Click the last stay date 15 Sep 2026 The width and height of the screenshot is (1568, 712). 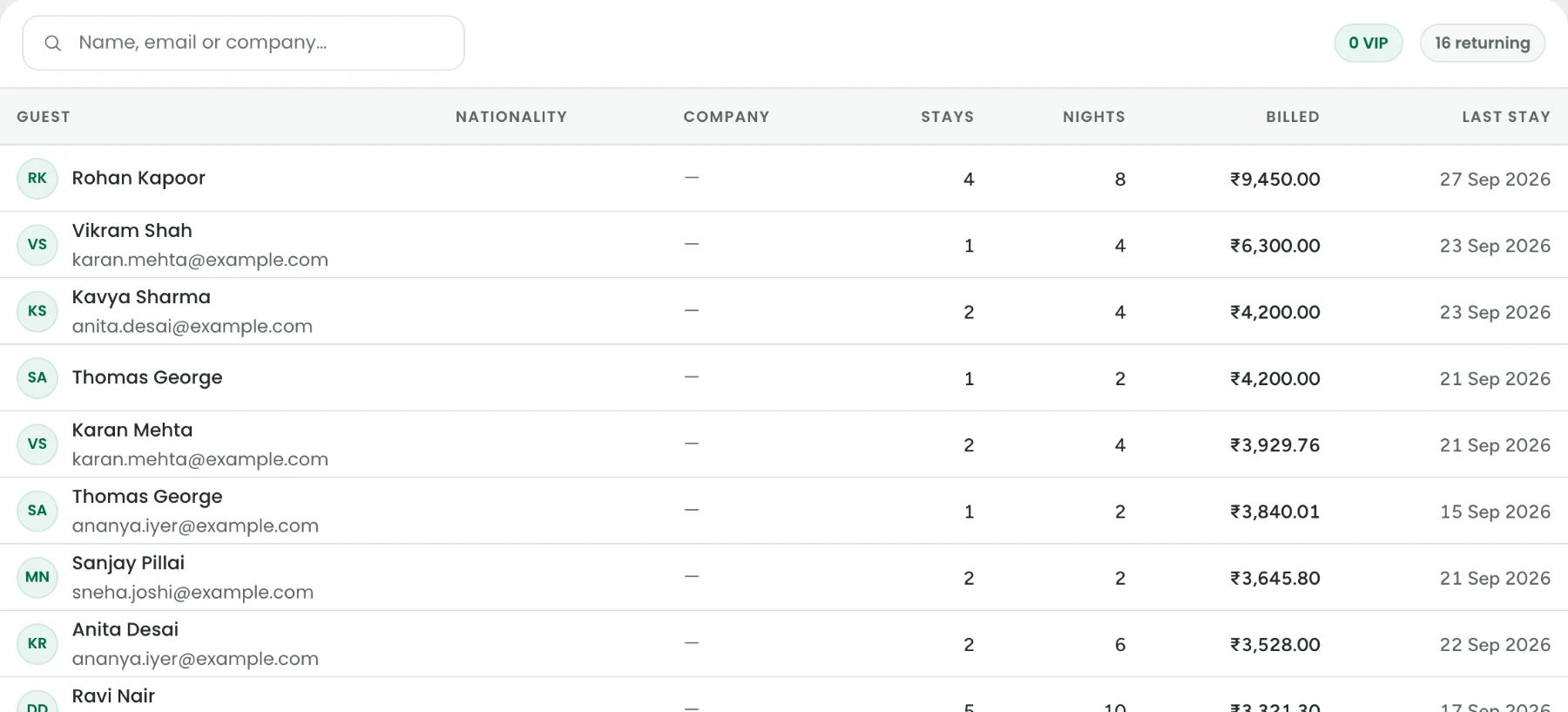point(1495,512)
